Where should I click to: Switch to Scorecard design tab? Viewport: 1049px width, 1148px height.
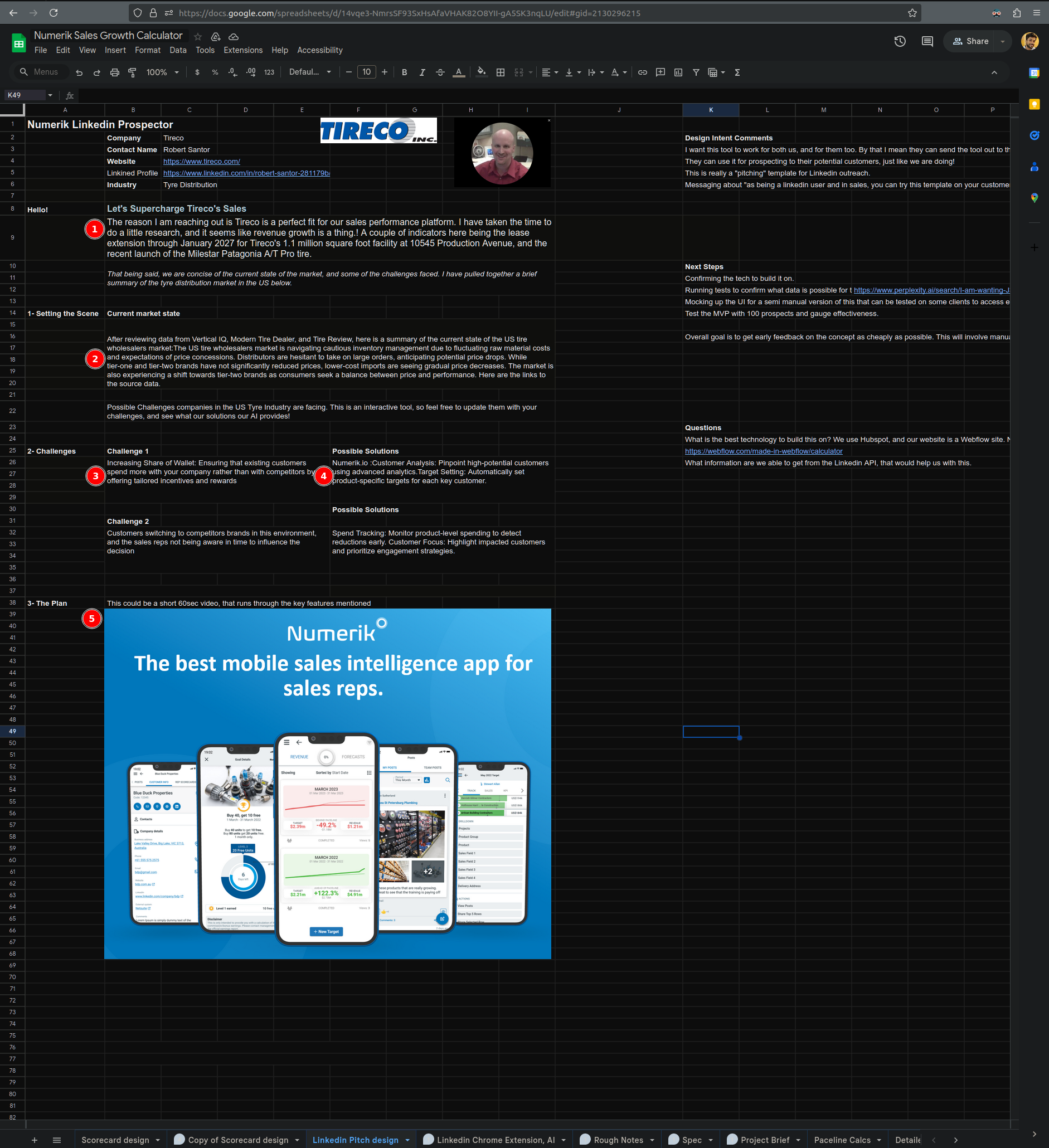(x=115, y=1140)
